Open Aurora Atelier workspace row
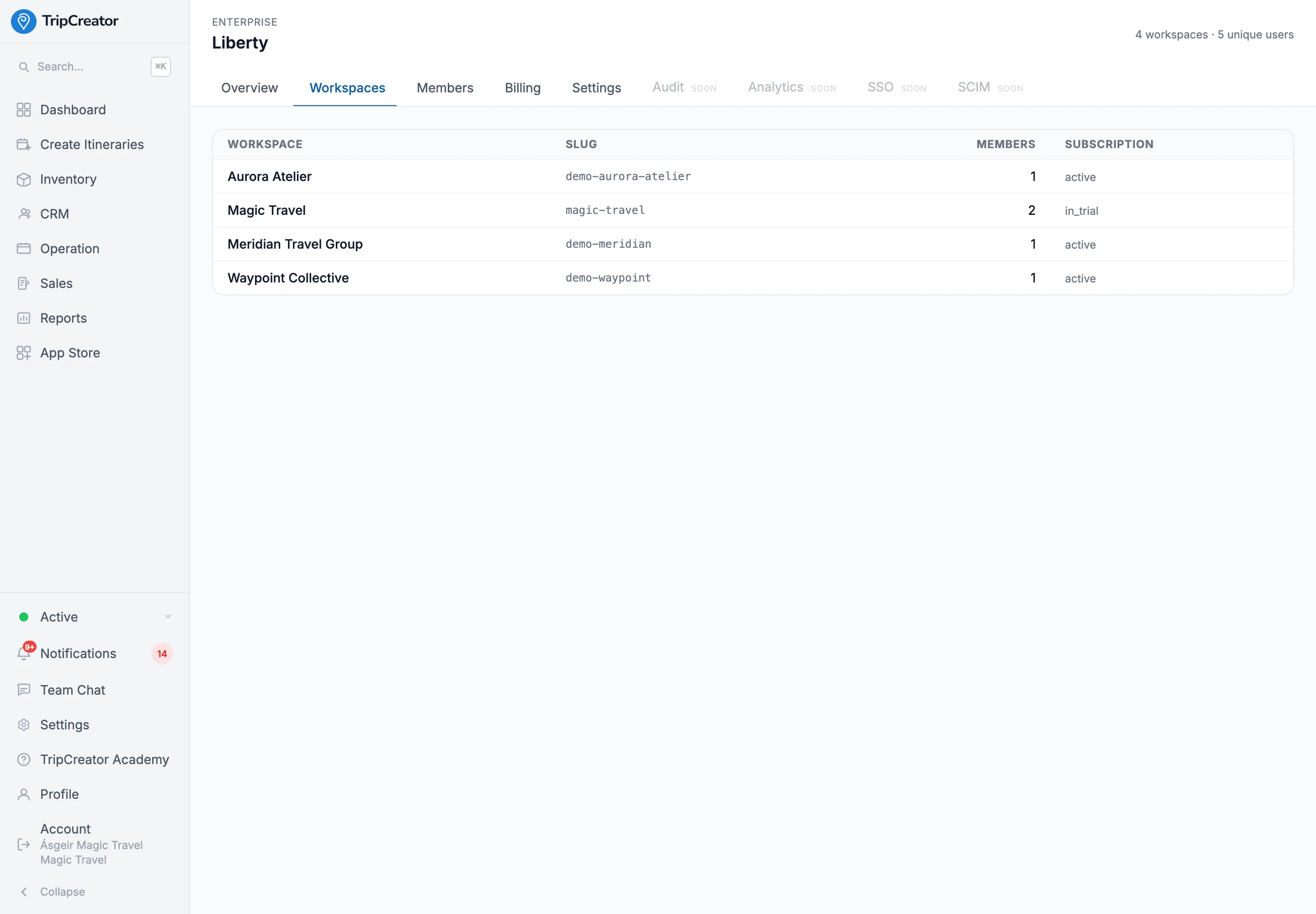The image size is (1316, 914). click(x=753, y=176)
